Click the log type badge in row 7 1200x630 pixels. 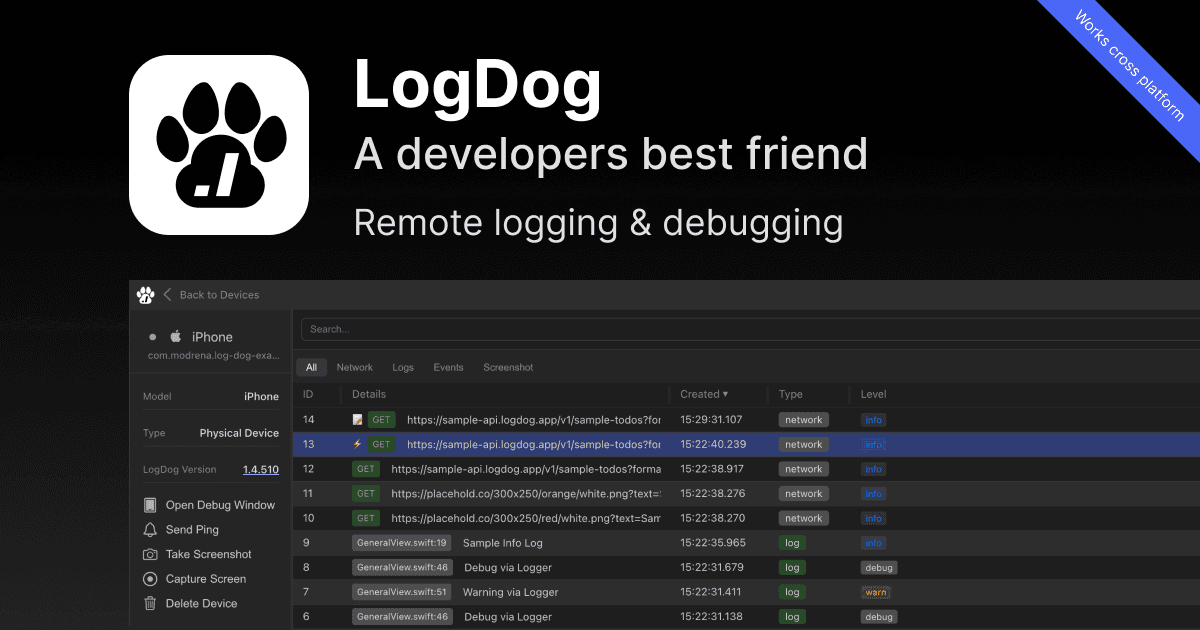tap(792, 592)
